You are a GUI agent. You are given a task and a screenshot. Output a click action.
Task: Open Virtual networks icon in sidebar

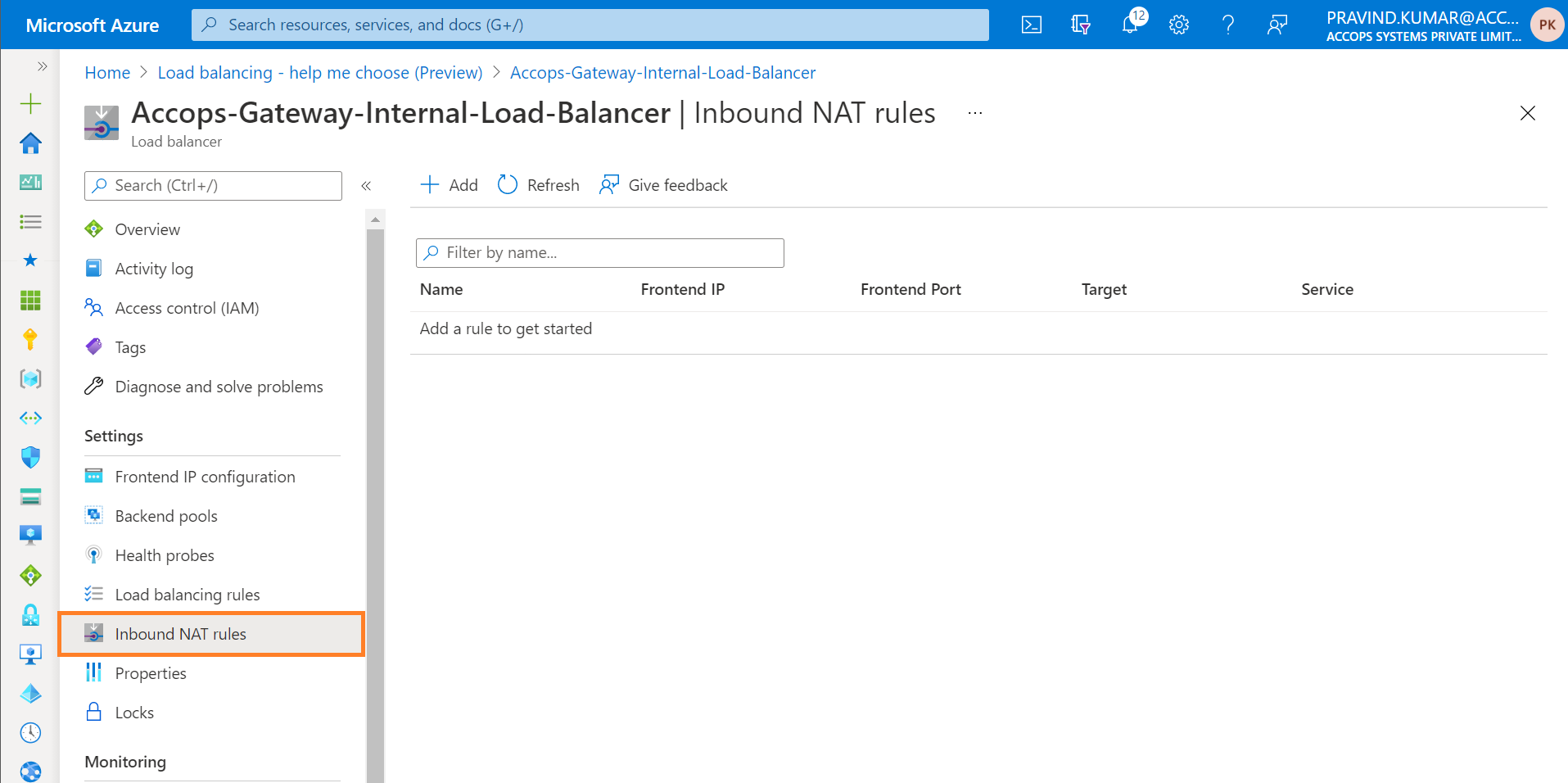click(30, 418)
